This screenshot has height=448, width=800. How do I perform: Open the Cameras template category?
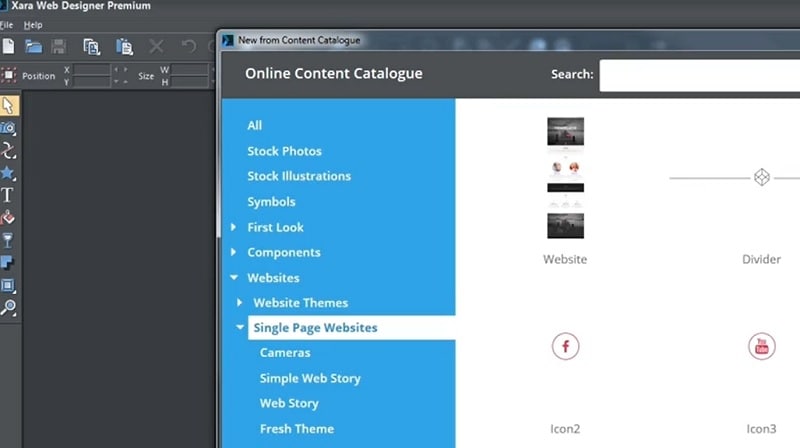coord(285,353)
